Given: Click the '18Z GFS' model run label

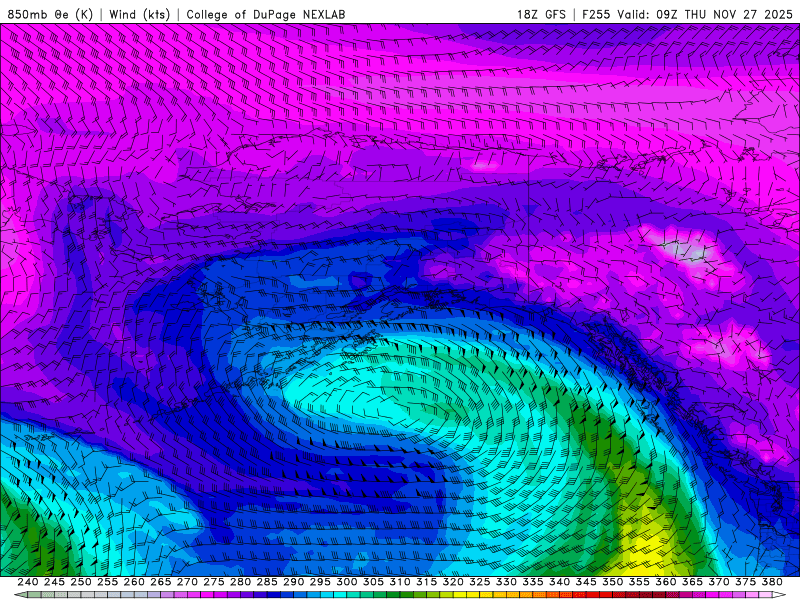Looking at the screenshot, I should coord(541,14).
